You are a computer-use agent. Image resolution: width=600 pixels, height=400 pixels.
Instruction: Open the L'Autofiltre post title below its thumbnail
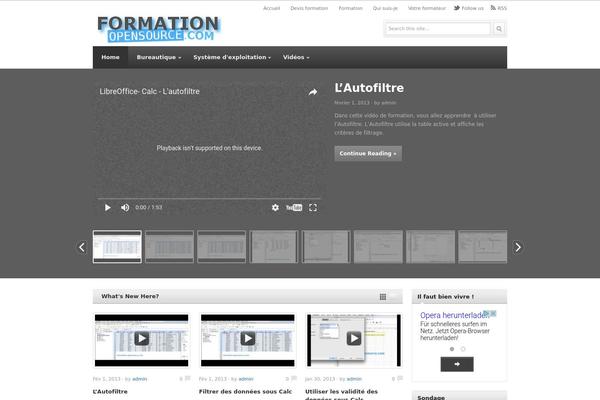(x=110, y=392)
